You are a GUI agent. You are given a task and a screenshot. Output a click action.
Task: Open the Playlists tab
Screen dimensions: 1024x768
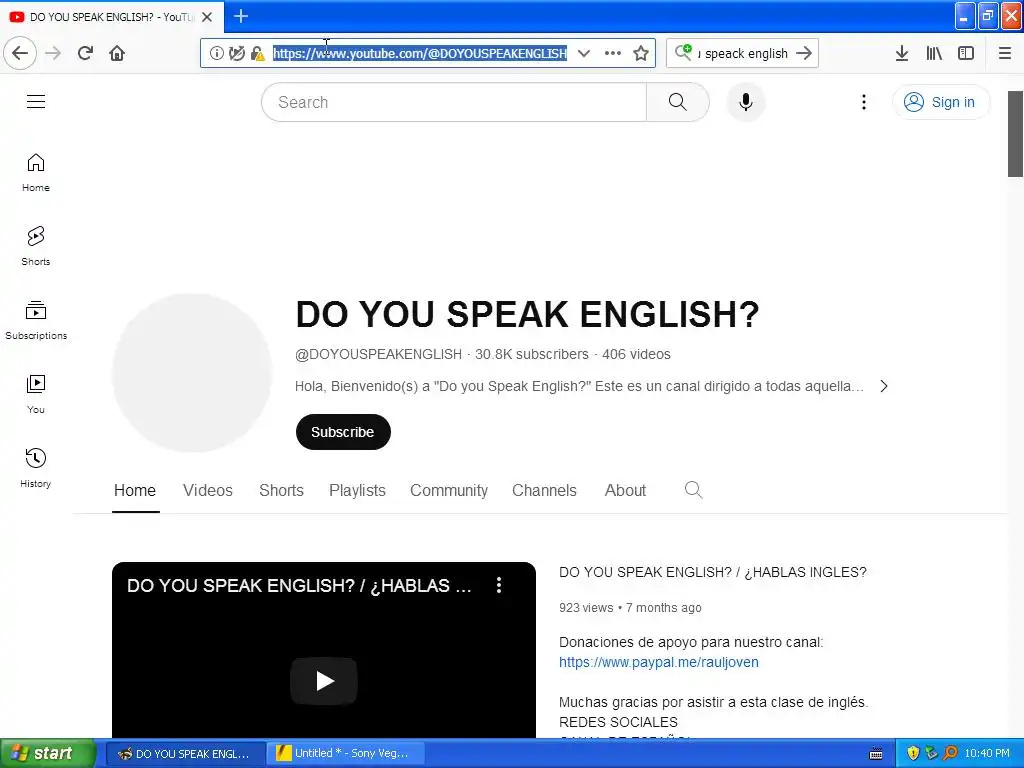357,490
